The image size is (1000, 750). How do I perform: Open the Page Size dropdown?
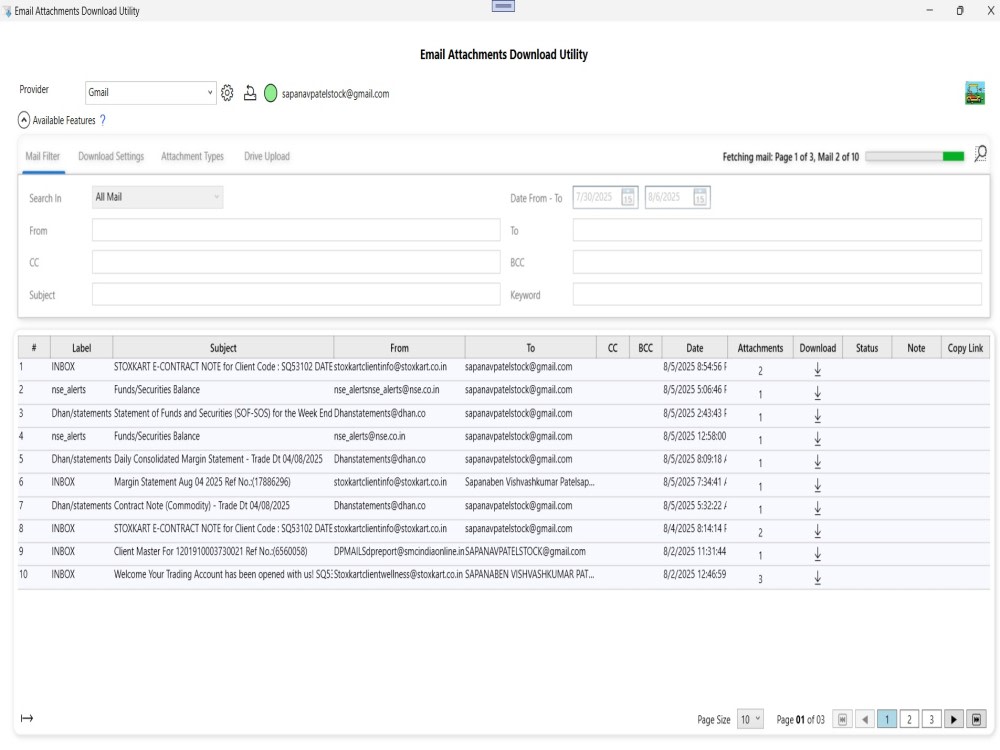click(x=750, y=719)
